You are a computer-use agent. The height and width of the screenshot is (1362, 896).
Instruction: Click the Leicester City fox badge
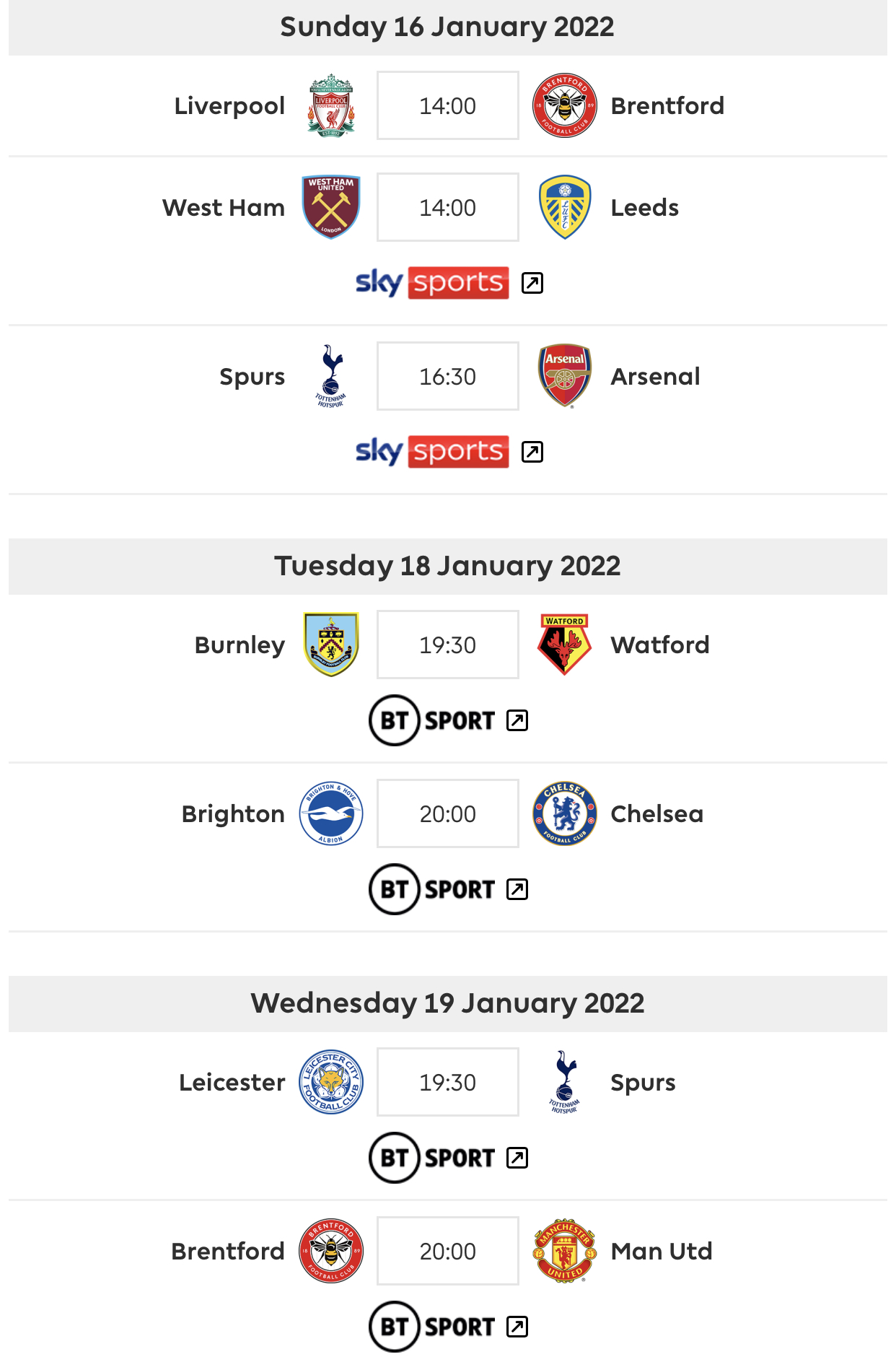pyautogui.click(x=331, y=1082)
